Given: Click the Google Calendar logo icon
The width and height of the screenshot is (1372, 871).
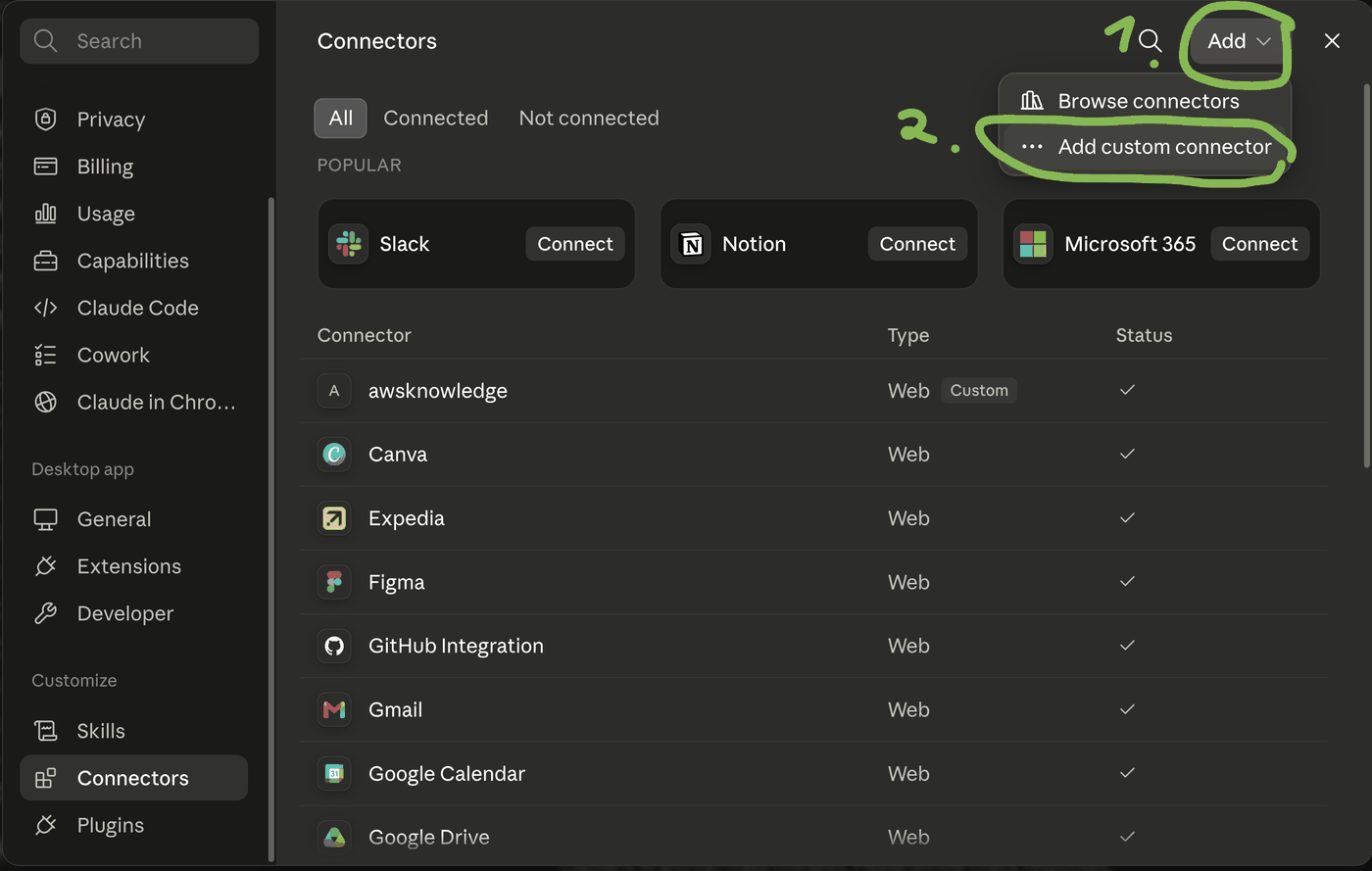Looking at the screenshot, I should [334, 774].
